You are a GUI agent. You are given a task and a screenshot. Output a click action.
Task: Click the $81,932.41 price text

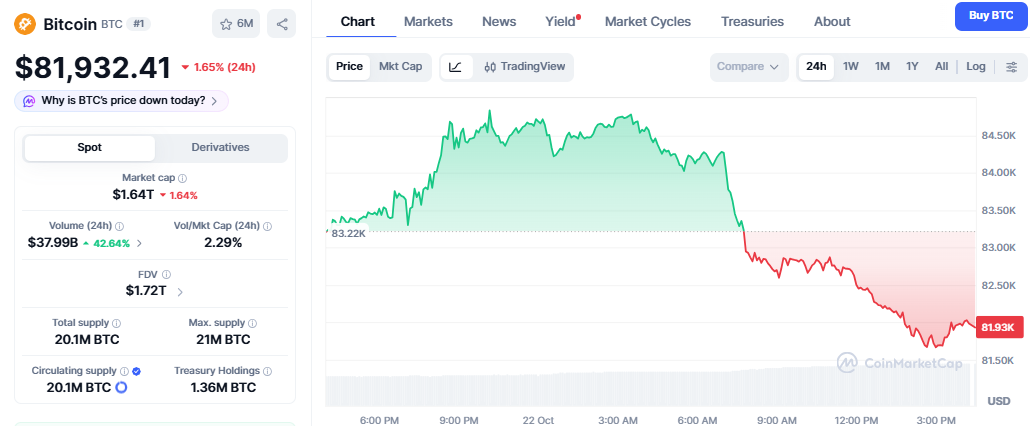coord(93,67)
